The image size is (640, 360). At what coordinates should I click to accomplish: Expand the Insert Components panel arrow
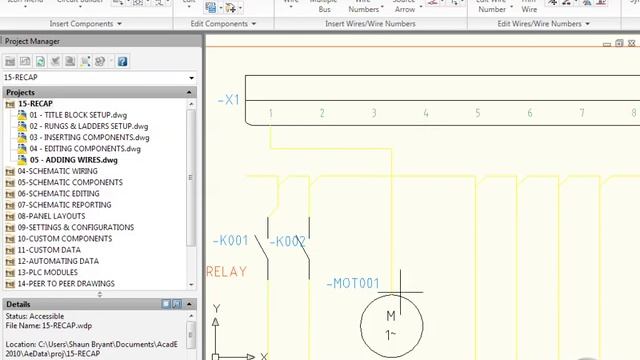(119, 24)
